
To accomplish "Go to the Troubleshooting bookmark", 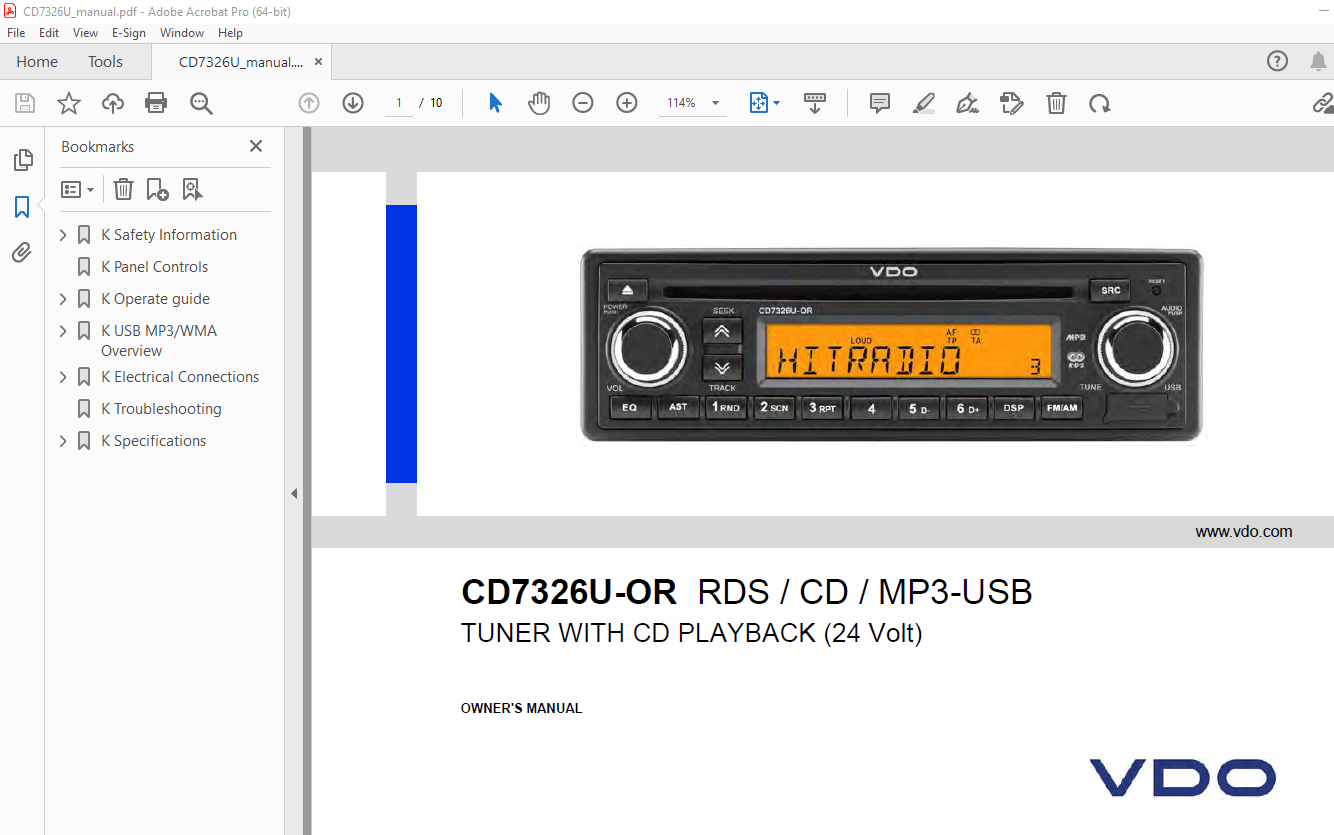I will 161,409.
